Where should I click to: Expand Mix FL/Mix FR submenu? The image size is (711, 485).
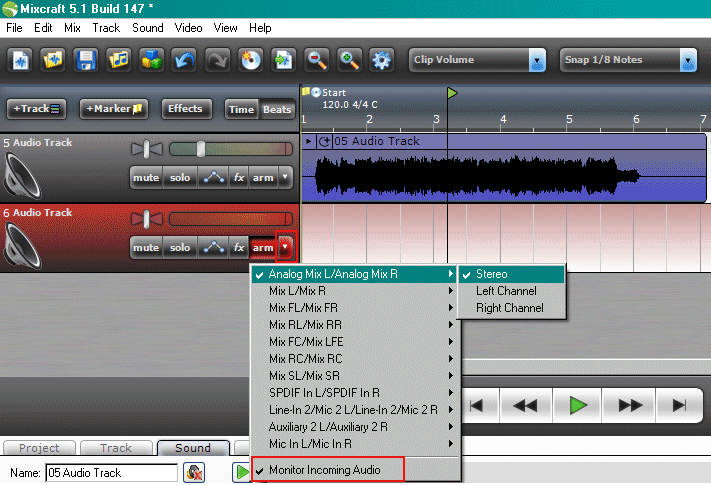coord(356,308)
